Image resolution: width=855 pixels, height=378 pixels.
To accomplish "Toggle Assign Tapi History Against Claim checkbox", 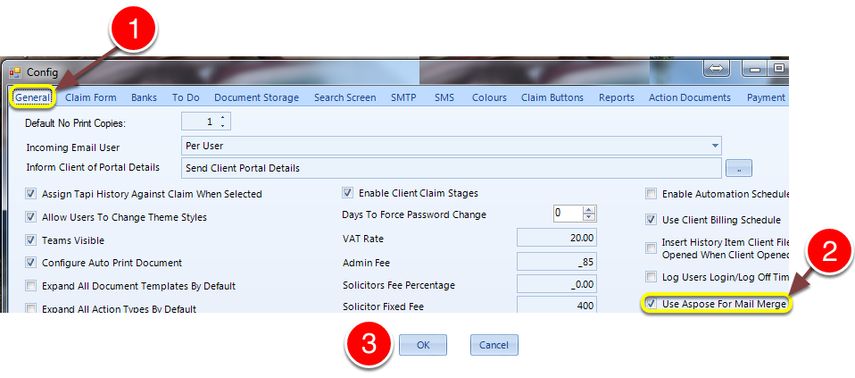I will (x=31, y=194).
